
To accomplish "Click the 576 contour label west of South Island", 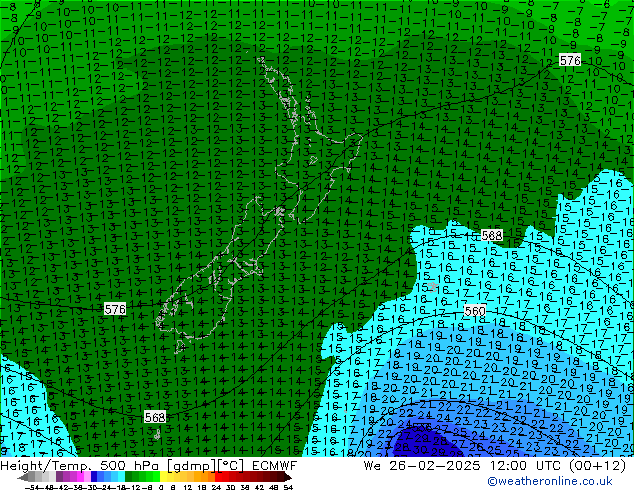I will (115, 310).
